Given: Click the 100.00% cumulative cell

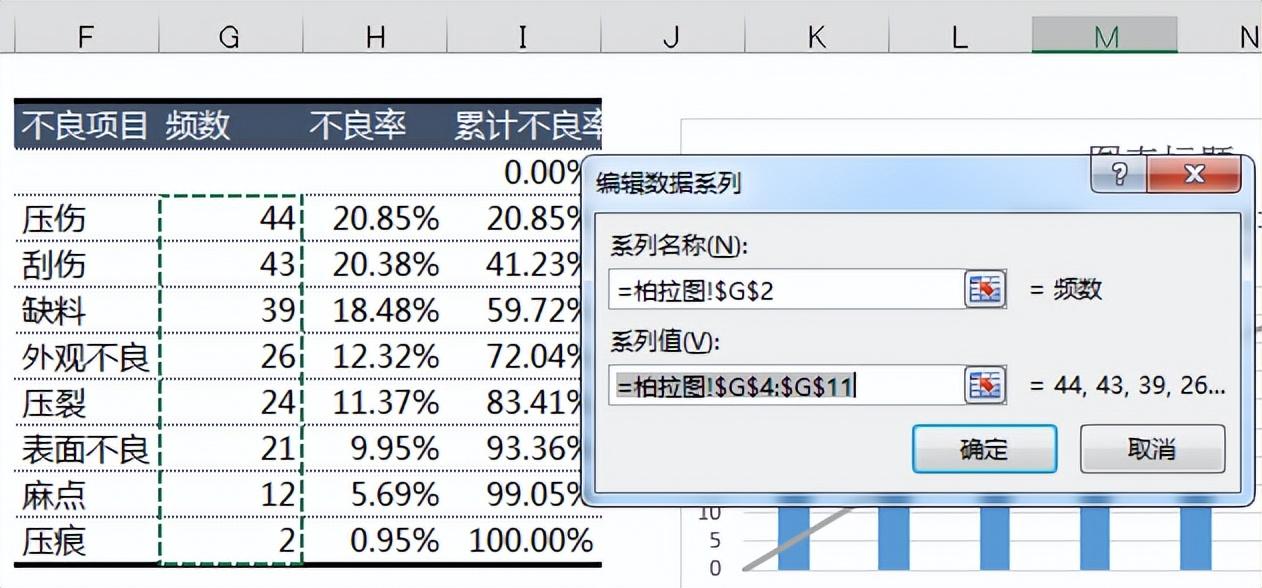Looking at the screenshot, I should (525, 542).
